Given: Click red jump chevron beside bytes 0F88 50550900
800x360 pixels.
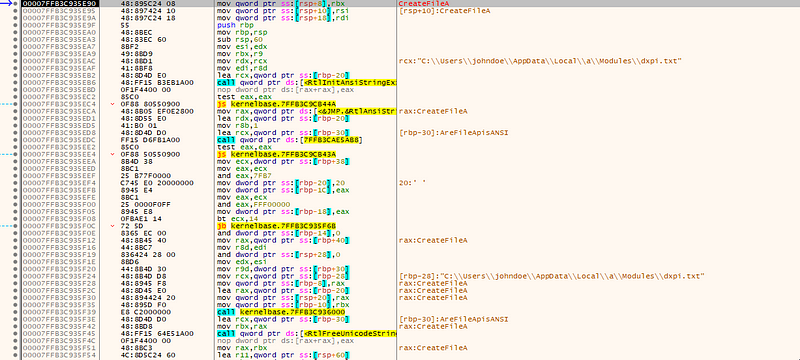Looking at the screenshot, I should click(x=112, y=154).
